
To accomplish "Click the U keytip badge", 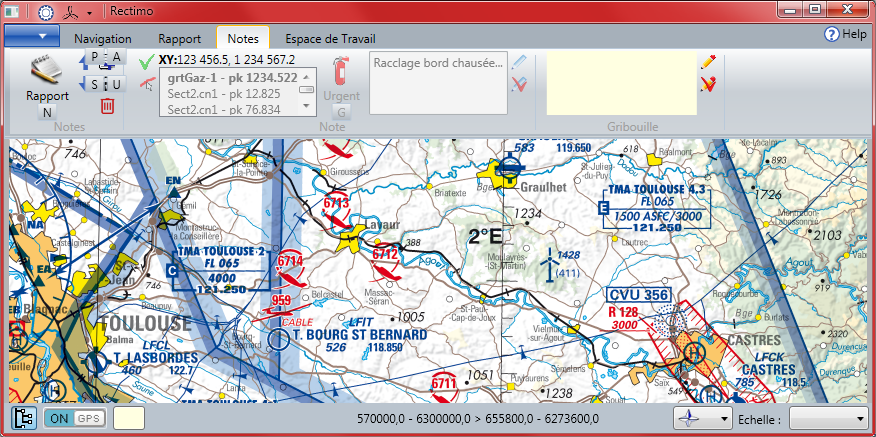I will (116, 85).
